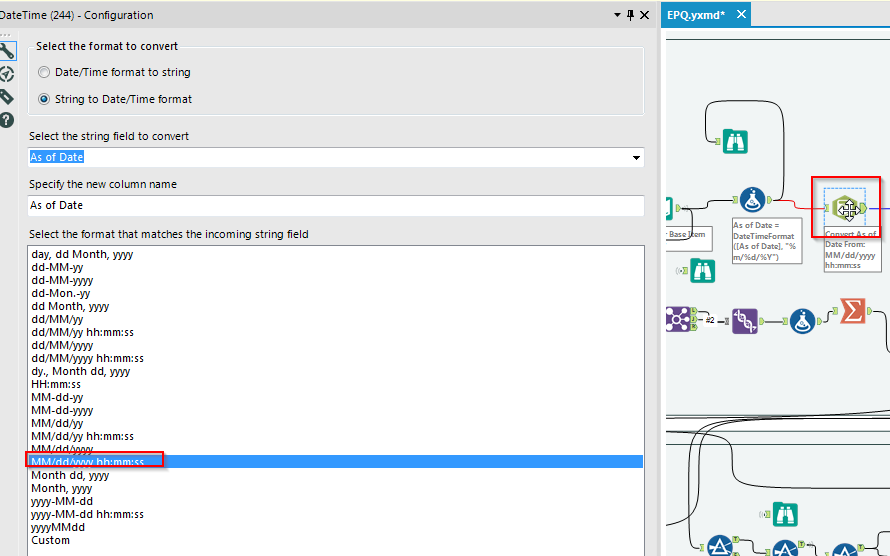890x556 pixels.
Task: Choose format 'dd Month, yyyy'
Action: (70, 306)
